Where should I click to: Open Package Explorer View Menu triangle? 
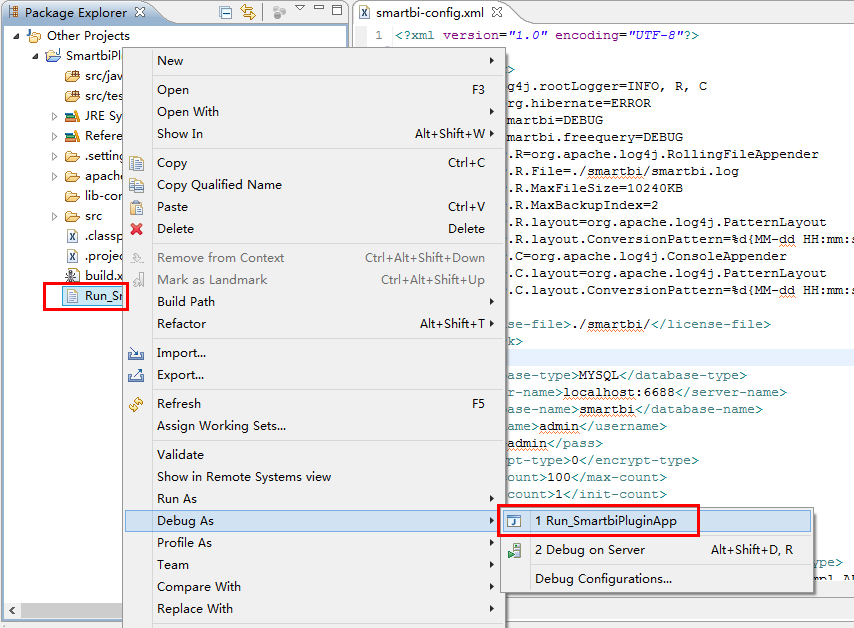(x=300, y=8)
